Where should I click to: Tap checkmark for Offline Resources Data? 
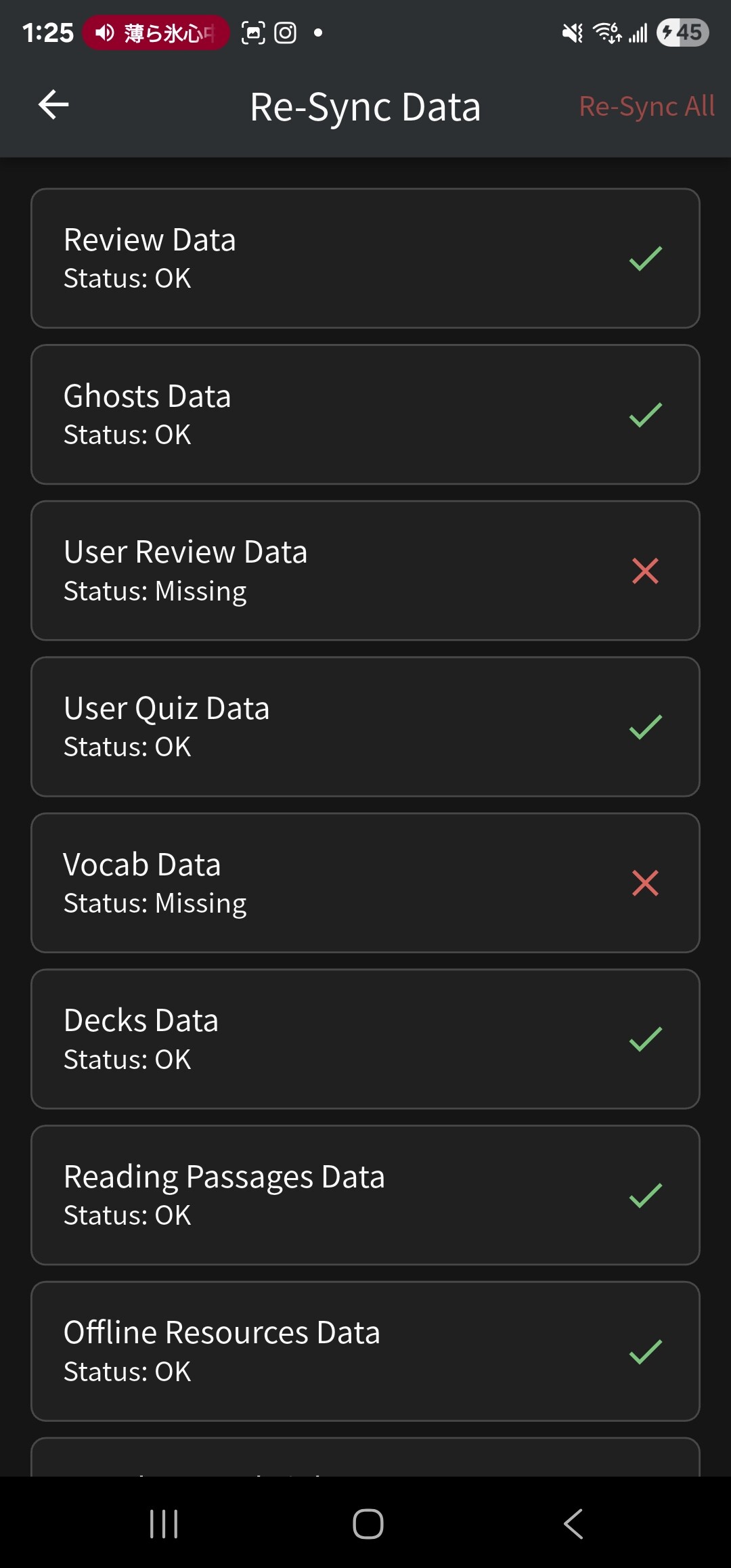point(645,1351)
